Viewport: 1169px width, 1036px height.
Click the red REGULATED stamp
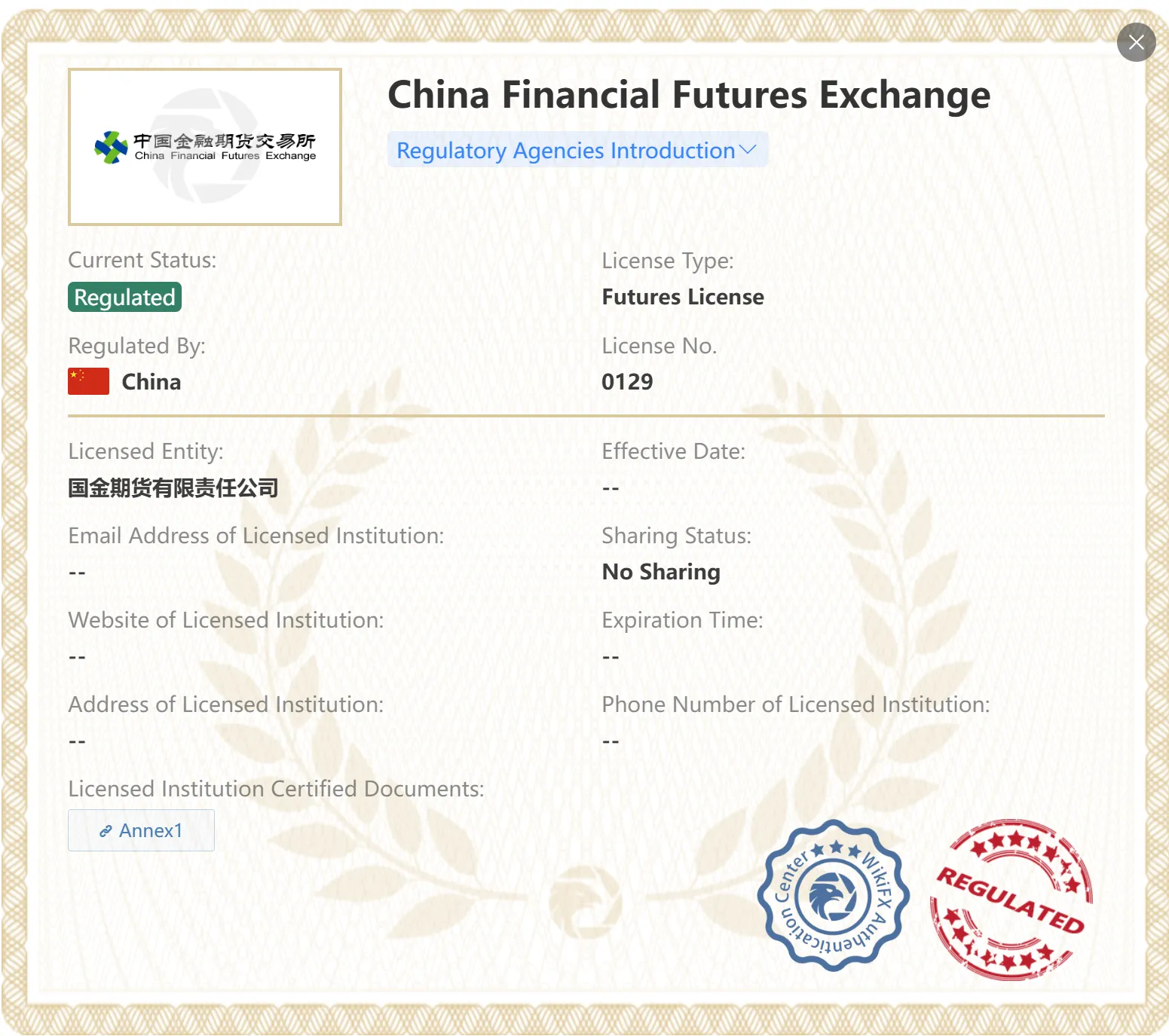(1011, 900)
